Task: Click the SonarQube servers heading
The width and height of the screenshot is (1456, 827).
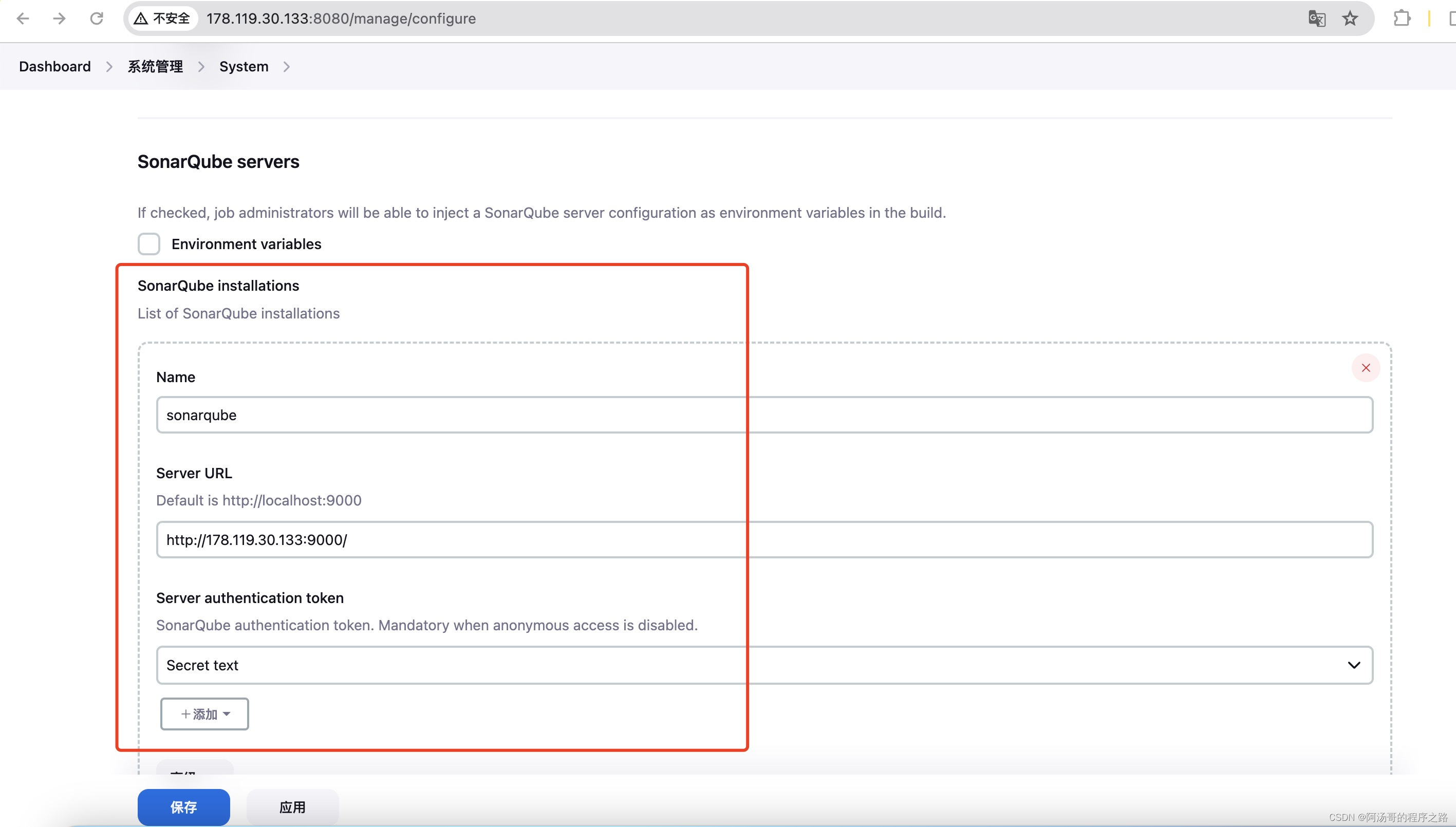Action: 218,162
